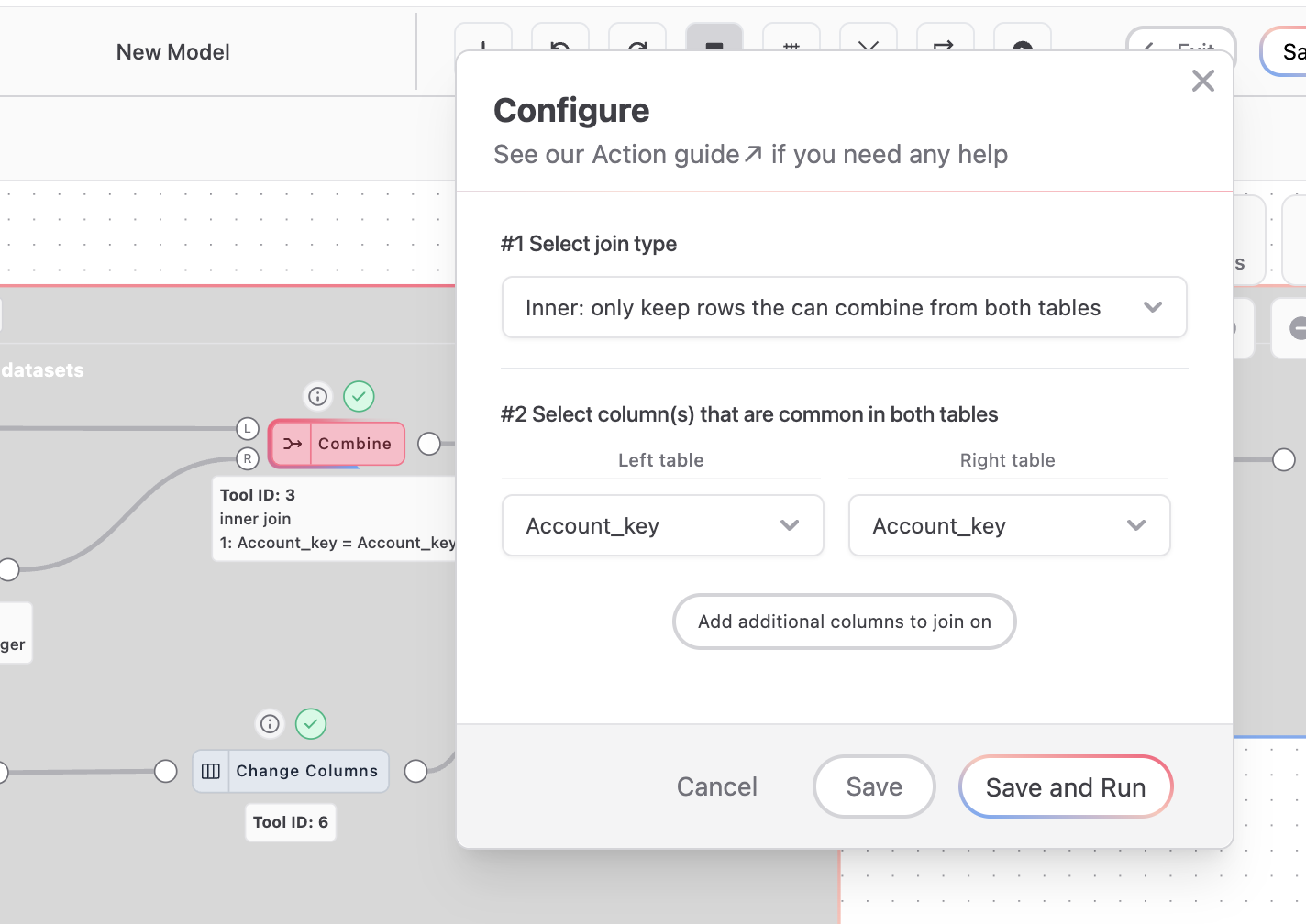Screen dimensions: 1306x924
Task: Click the Combine tool join icon
Action: coord(292,444)
